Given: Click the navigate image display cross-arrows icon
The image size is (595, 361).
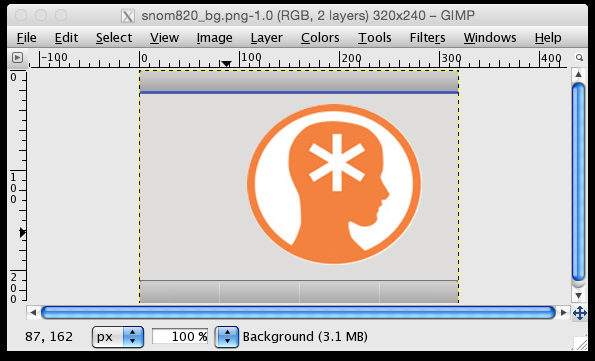Looking at the screenshot, I should [580, 314].
